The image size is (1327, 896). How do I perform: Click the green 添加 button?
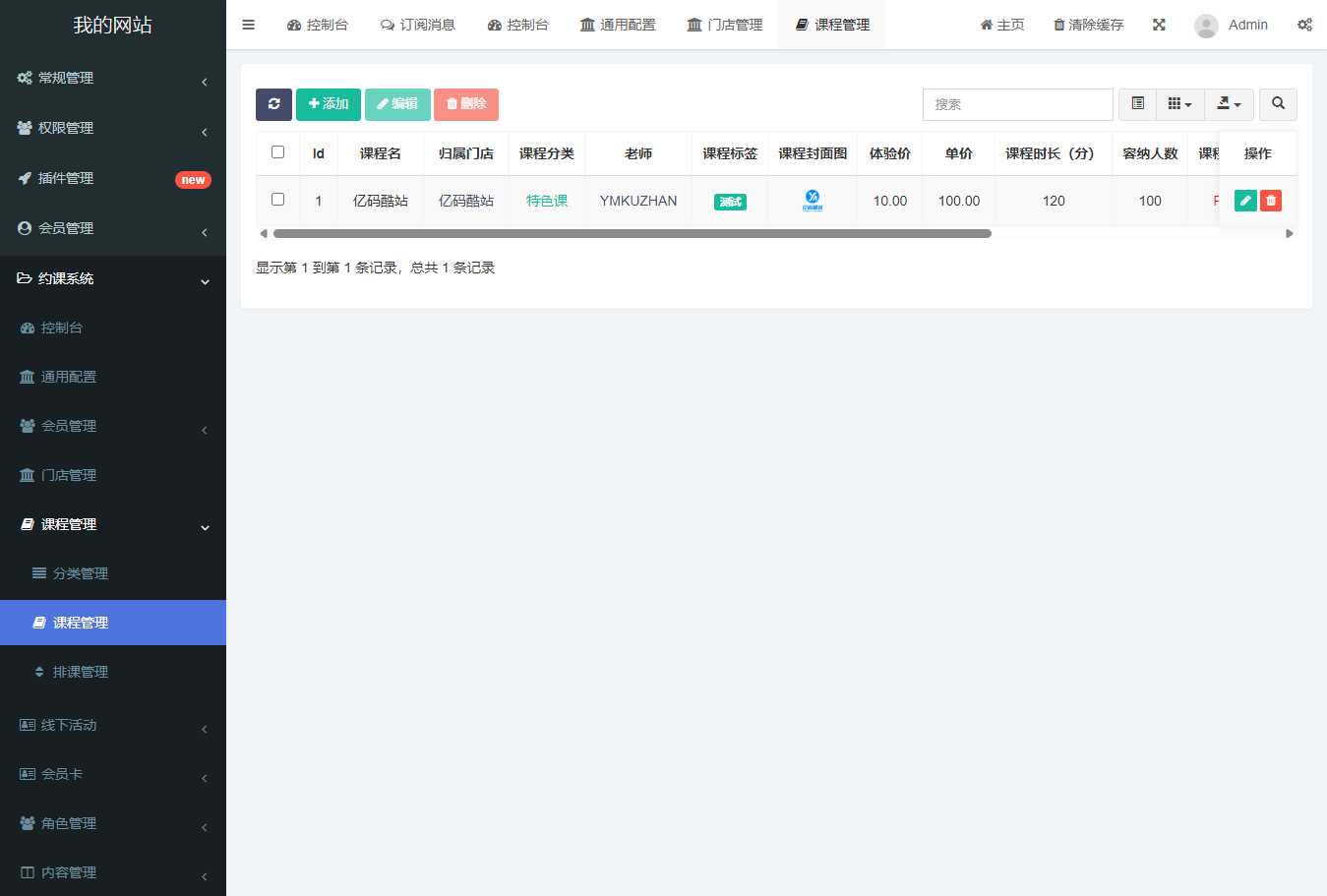click(329, 104)
